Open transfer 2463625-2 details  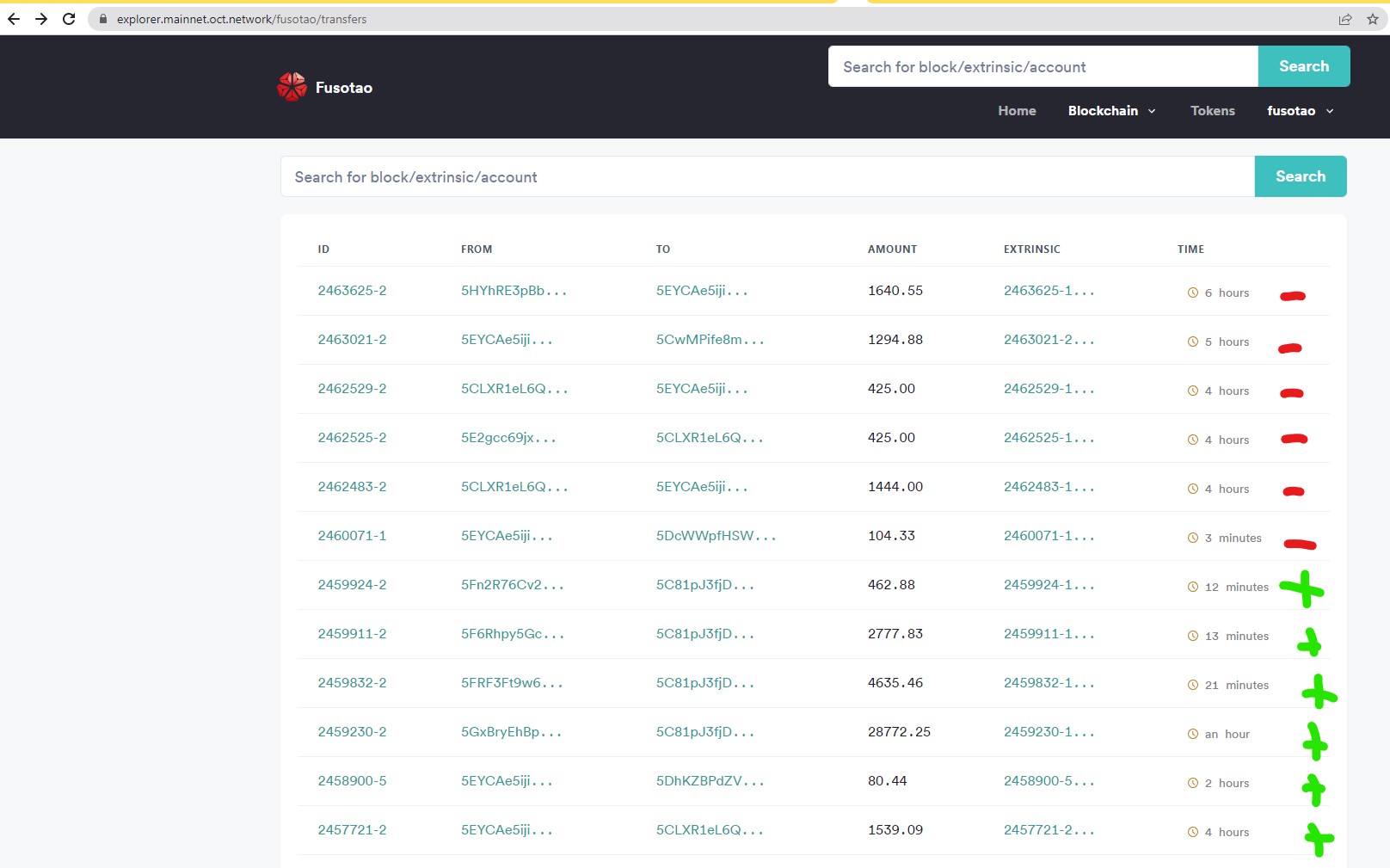(x=352, y=291)
